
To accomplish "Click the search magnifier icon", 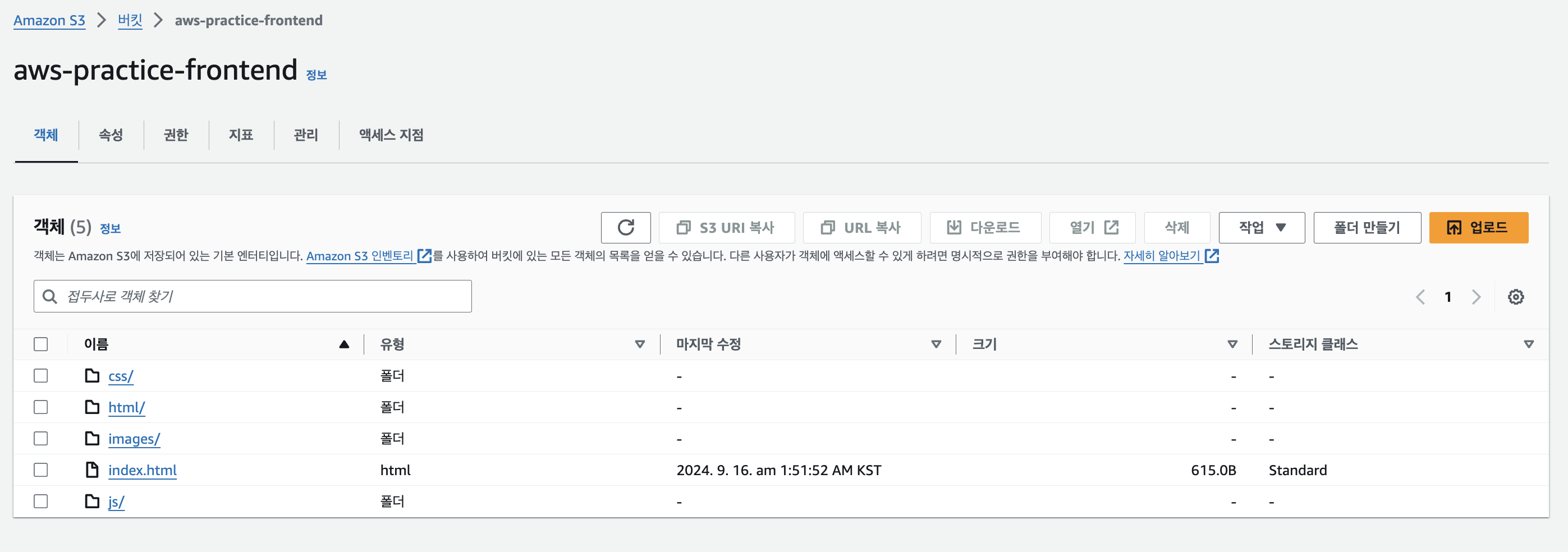I will pyautogui.click(x=50, y=296).
